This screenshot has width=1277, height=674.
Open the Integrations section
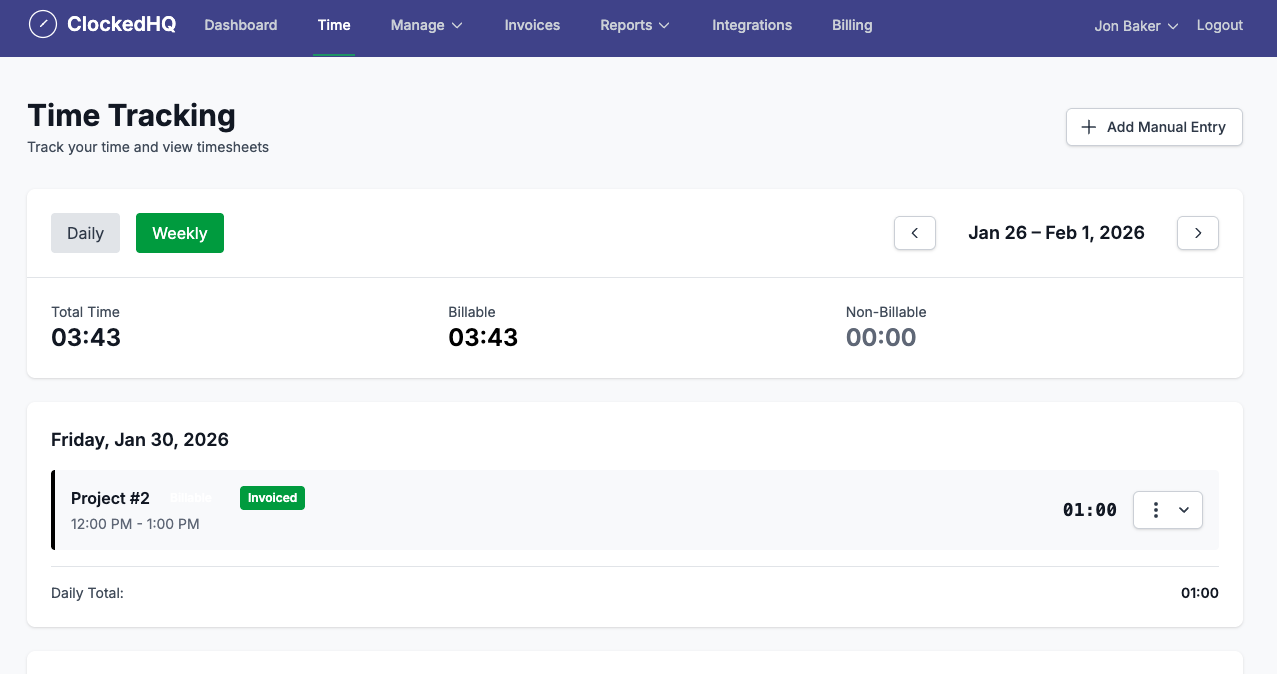coord(752,25)
